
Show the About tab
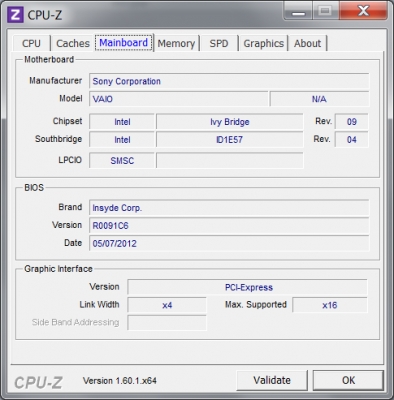pos(307,43)
